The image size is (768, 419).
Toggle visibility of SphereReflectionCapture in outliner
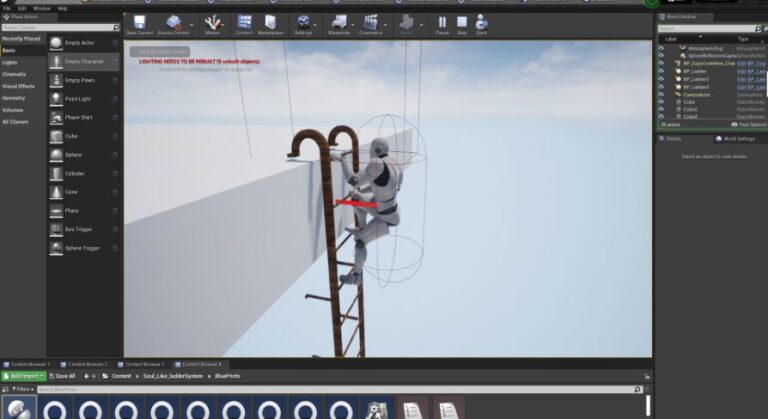click(x=661, y=56)
